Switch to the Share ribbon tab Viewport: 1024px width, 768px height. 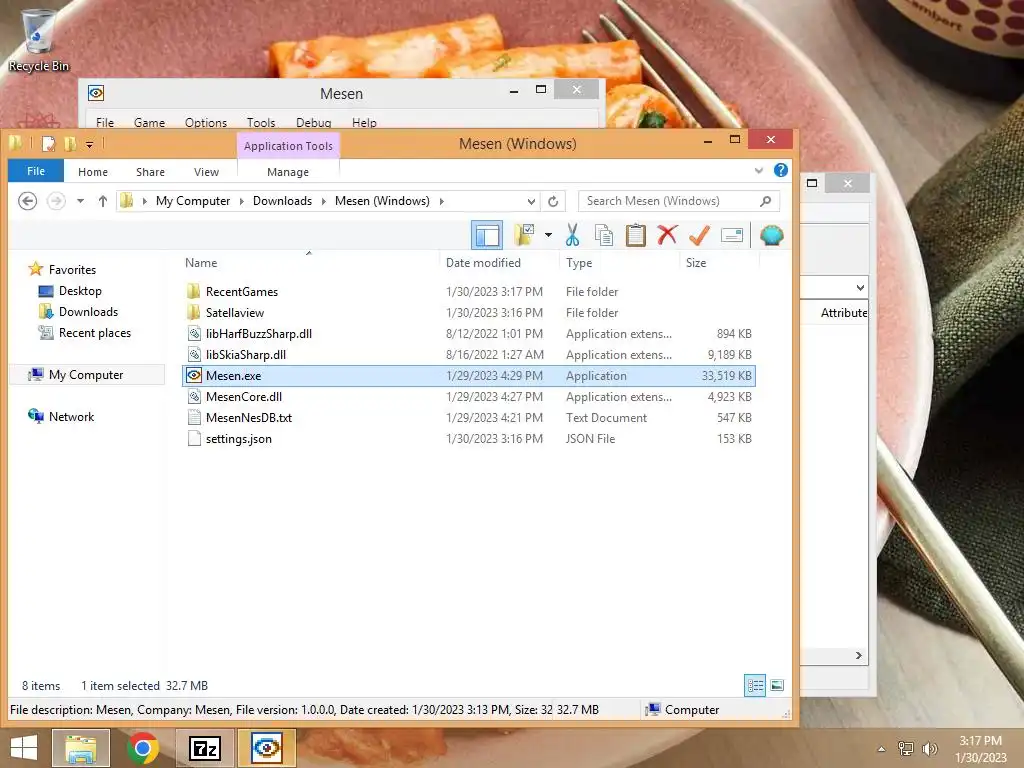tap(150, 172)
